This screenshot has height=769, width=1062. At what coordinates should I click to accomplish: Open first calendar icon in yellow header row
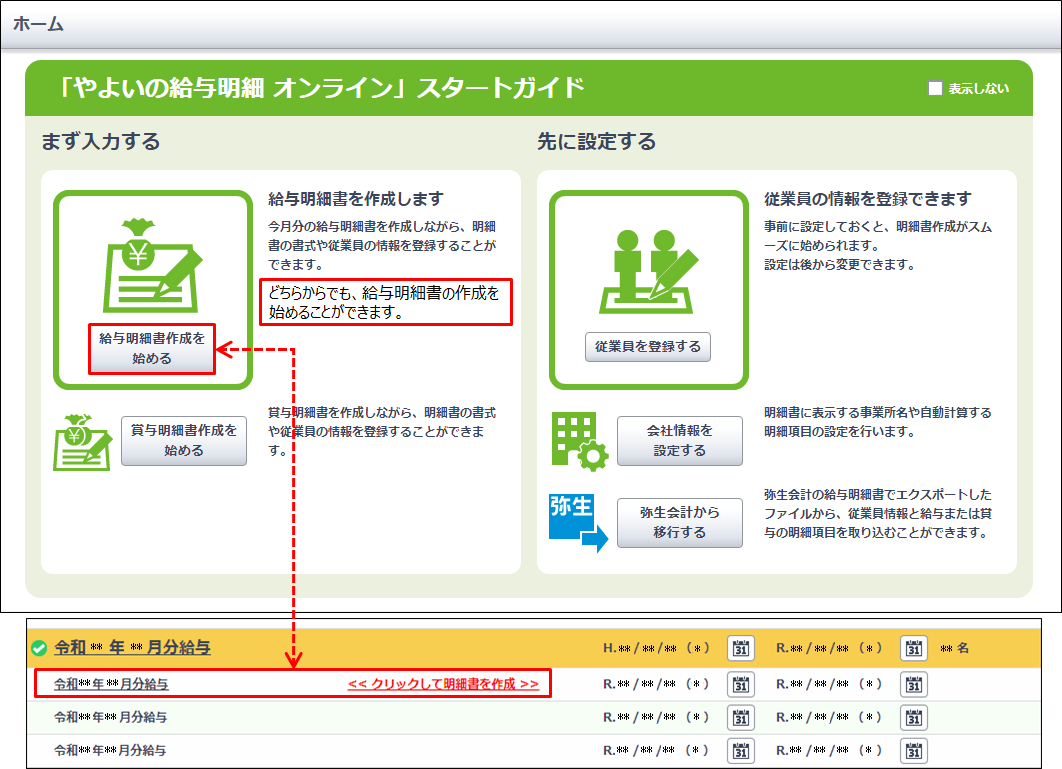coord(741,648)
